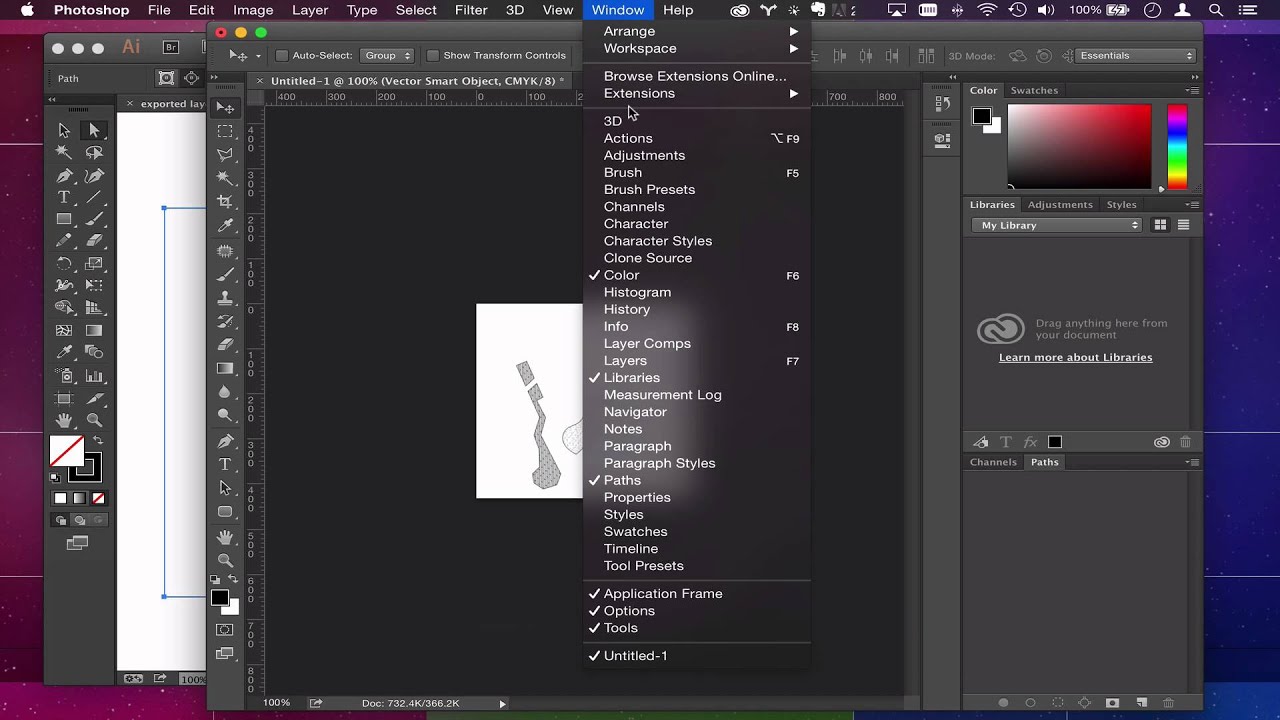This screenshot has height=720, width=1280.
Task: Click the foreground color swatch in Color panel
Action: 982,117
